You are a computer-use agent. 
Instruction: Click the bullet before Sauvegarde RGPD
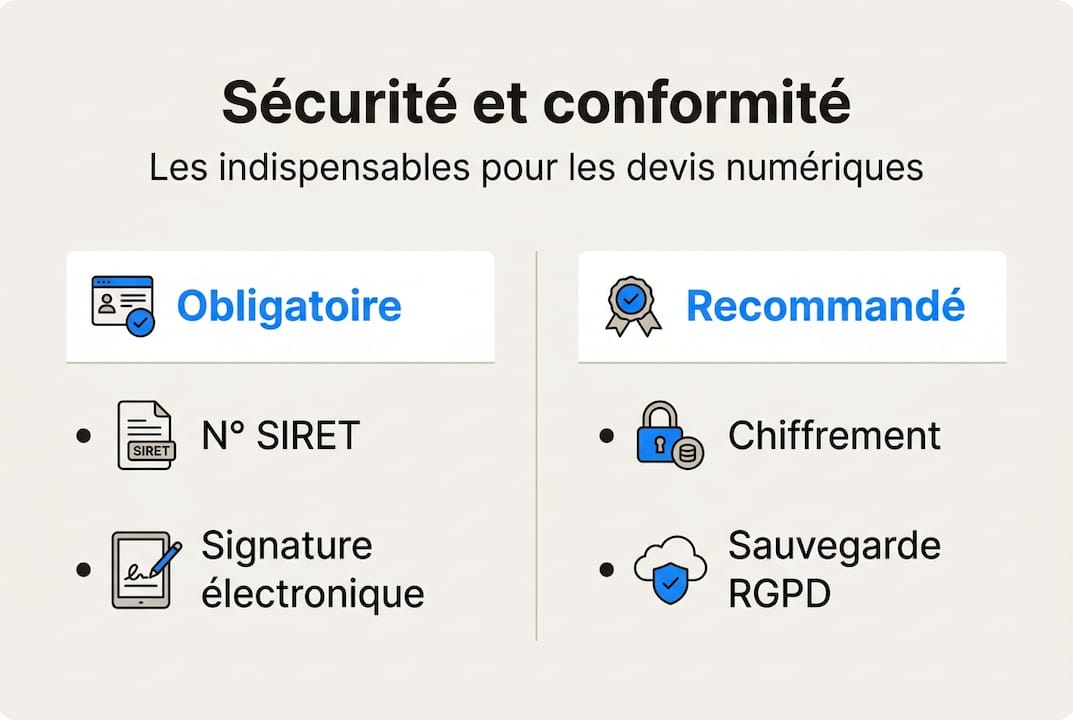pyautogui.click(x=606, y=571)
